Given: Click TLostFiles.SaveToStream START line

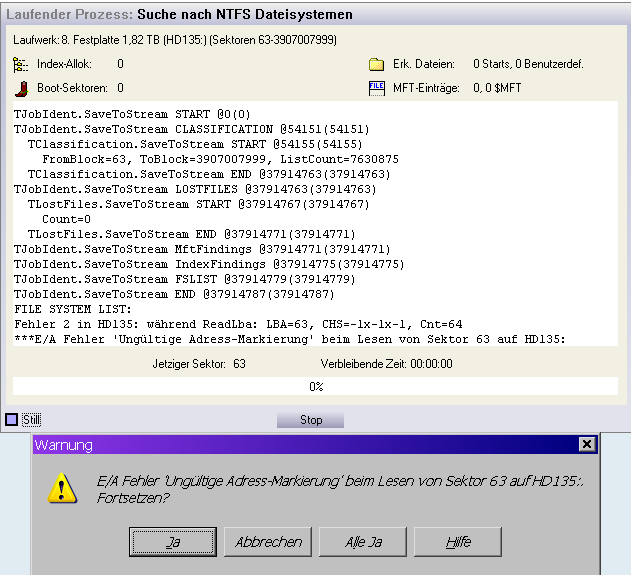Looking at the screenshot, I should [198, 204].
